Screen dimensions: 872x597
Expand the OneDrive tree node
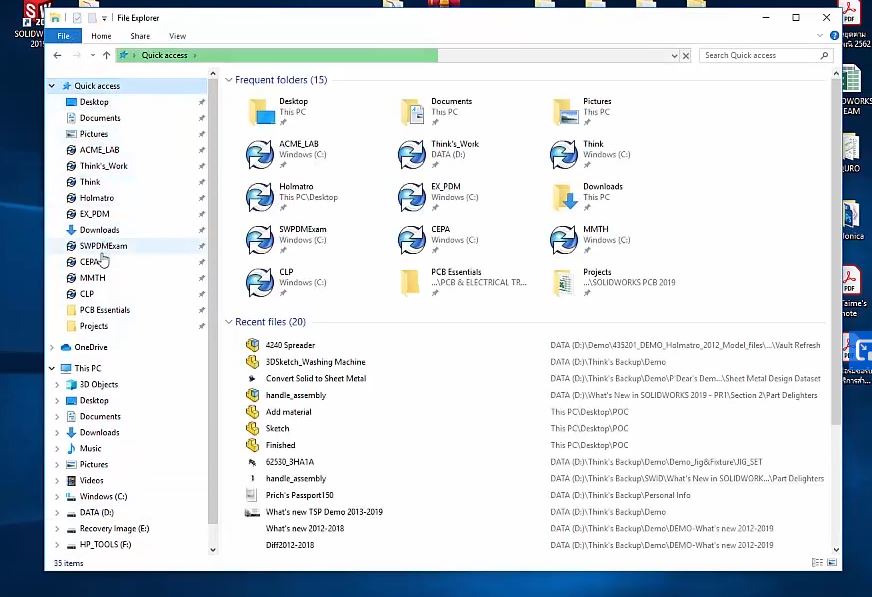point(52,347)
